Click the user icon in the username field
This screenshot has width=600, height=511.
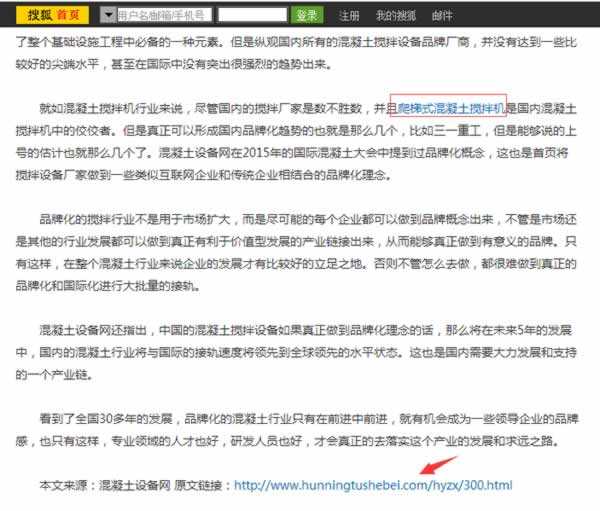122,16
